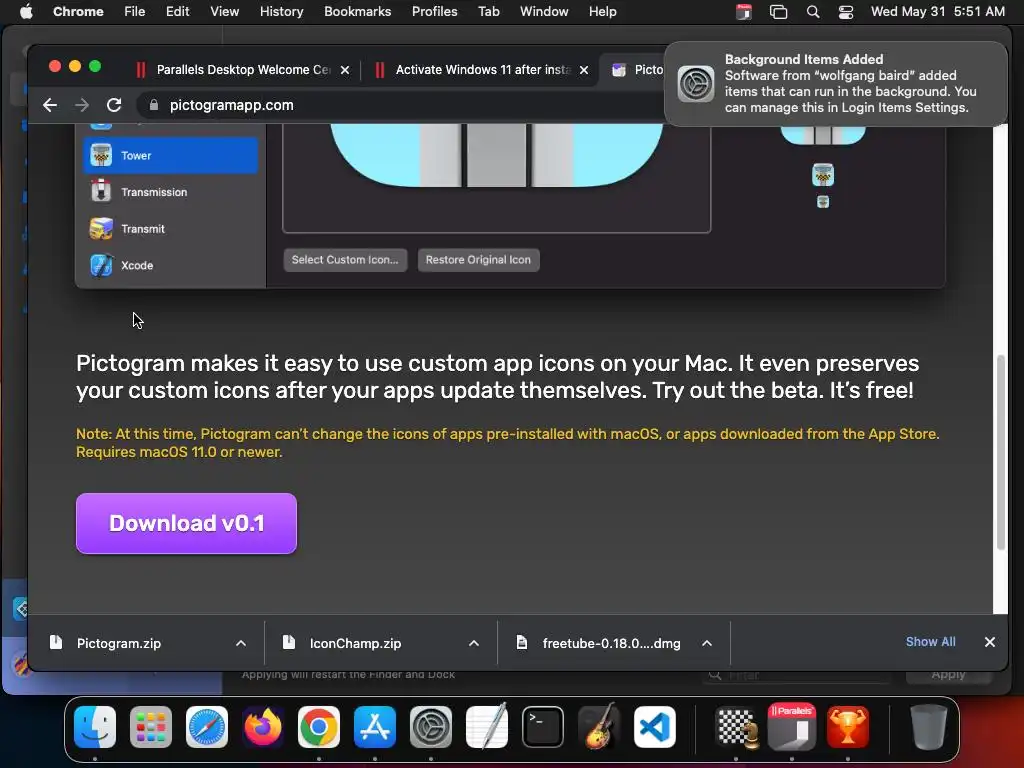Expand the freetube dmg download options
This screenshot has width=1024, height=768.
pyautogui.click(x=707, y=643)
